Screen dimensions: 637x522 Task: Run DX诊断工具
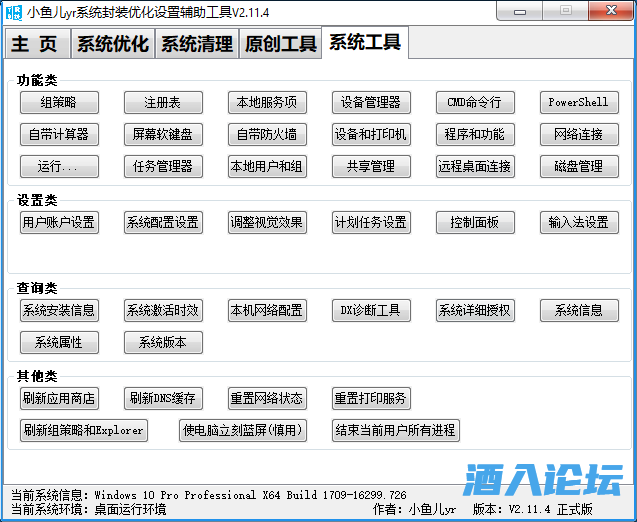coord(371,311)
